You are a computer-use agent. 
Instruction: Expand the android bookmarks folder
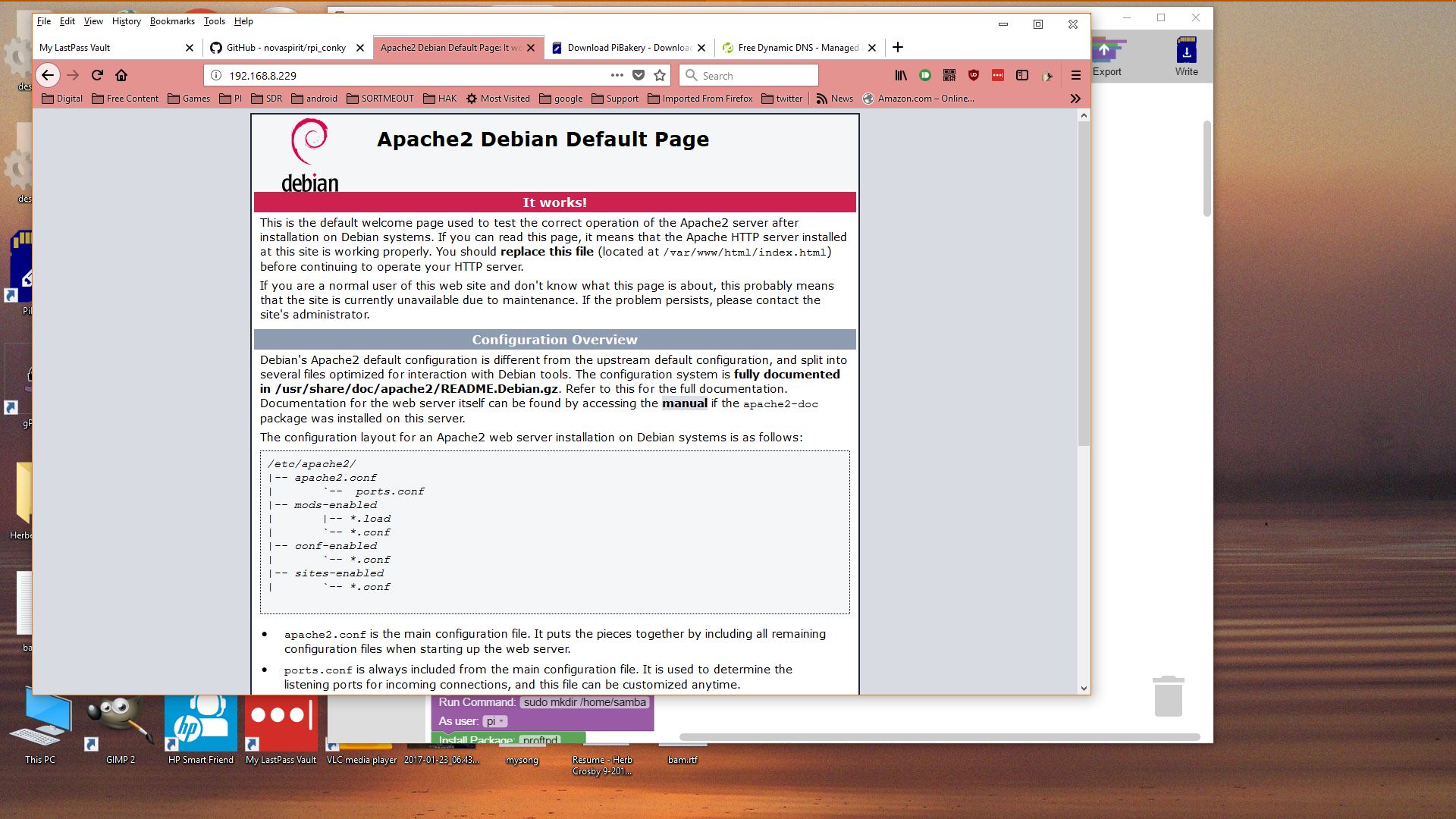314,99
